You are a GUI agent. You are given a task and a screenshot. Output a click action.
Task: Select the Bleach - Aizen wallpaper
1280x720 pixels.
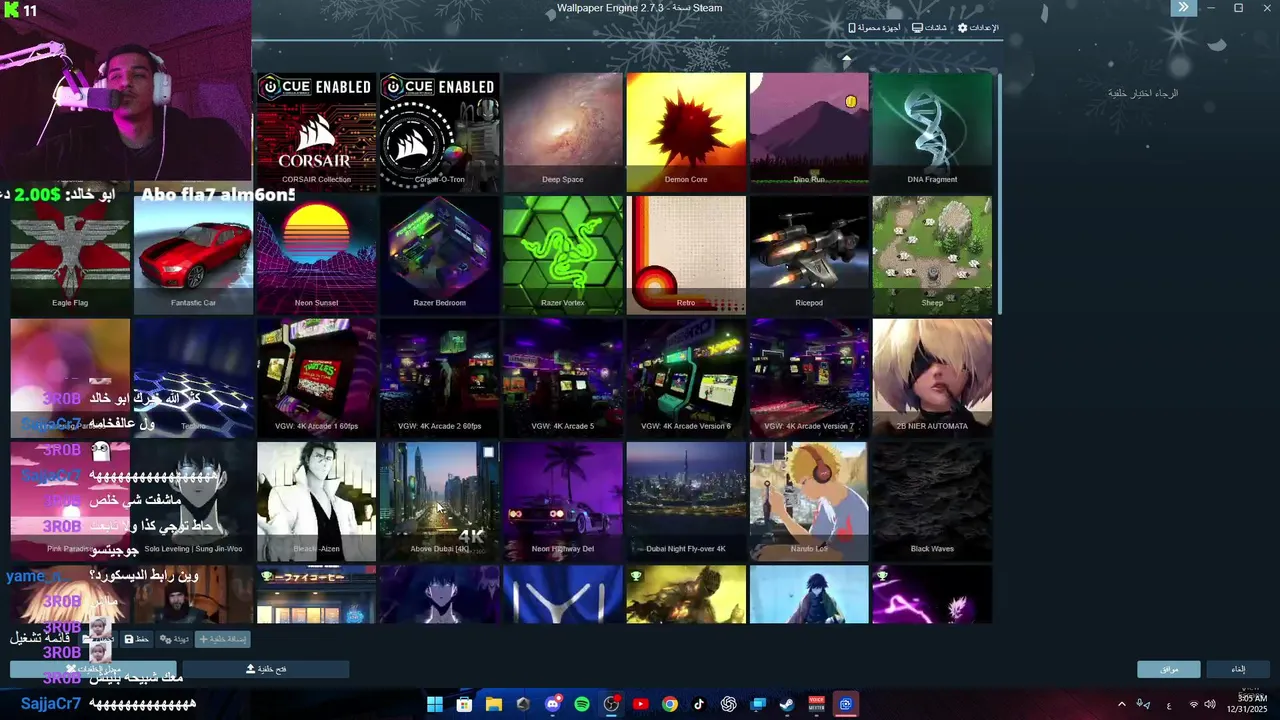point(316,501)
